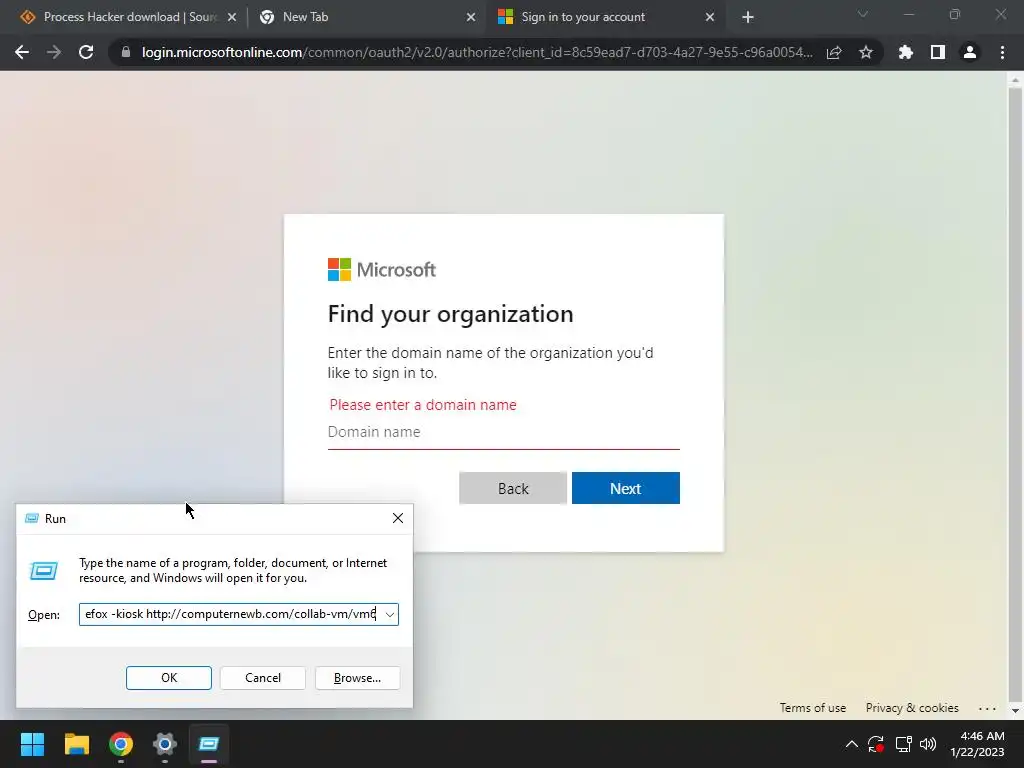The height and width of the screenshot is (768, 1024).
Task: Bookmark this page with the star icon
Action: coord(866,52)
